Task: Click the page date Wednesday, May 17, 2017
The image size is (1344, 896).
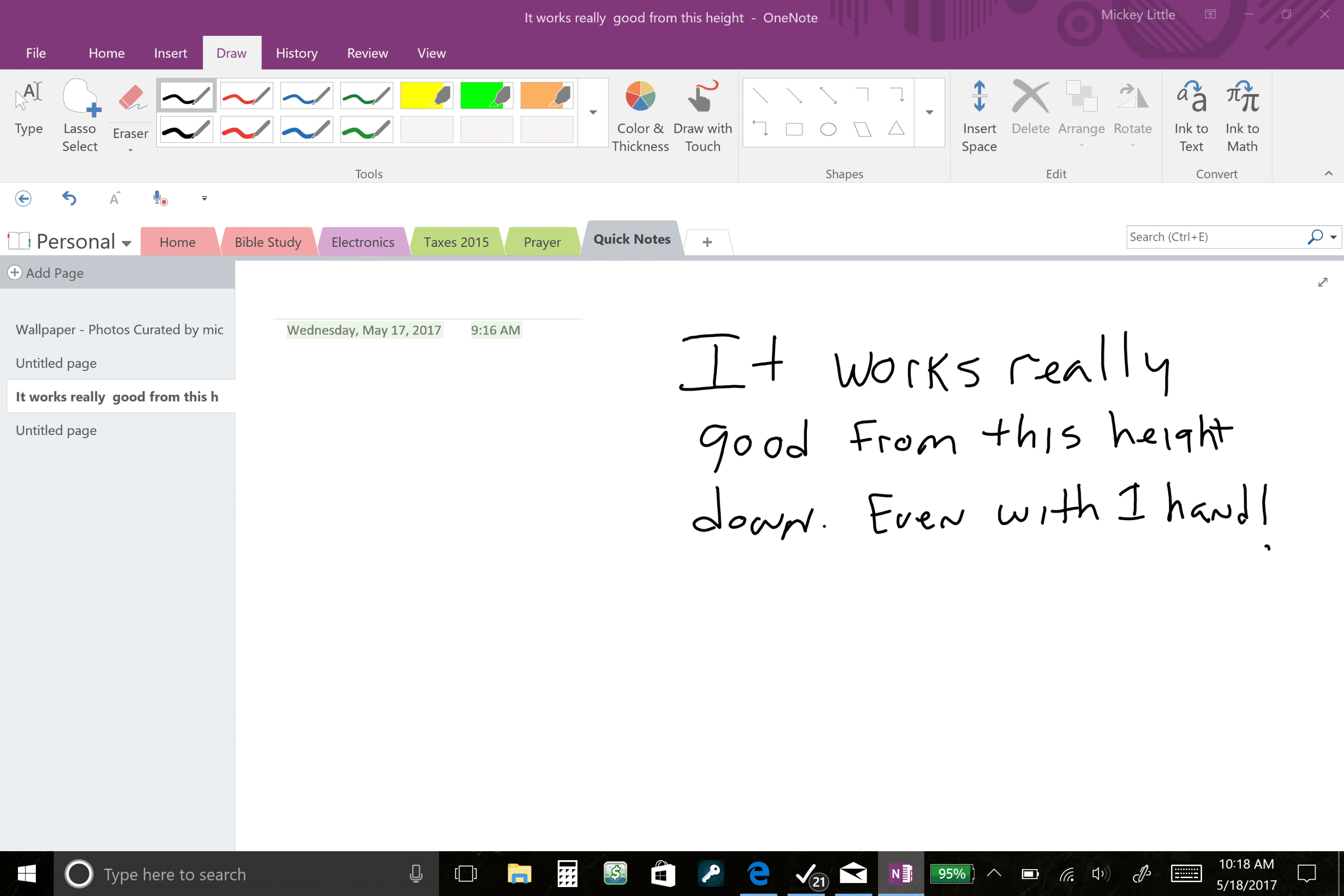Action: click(364, 331)
